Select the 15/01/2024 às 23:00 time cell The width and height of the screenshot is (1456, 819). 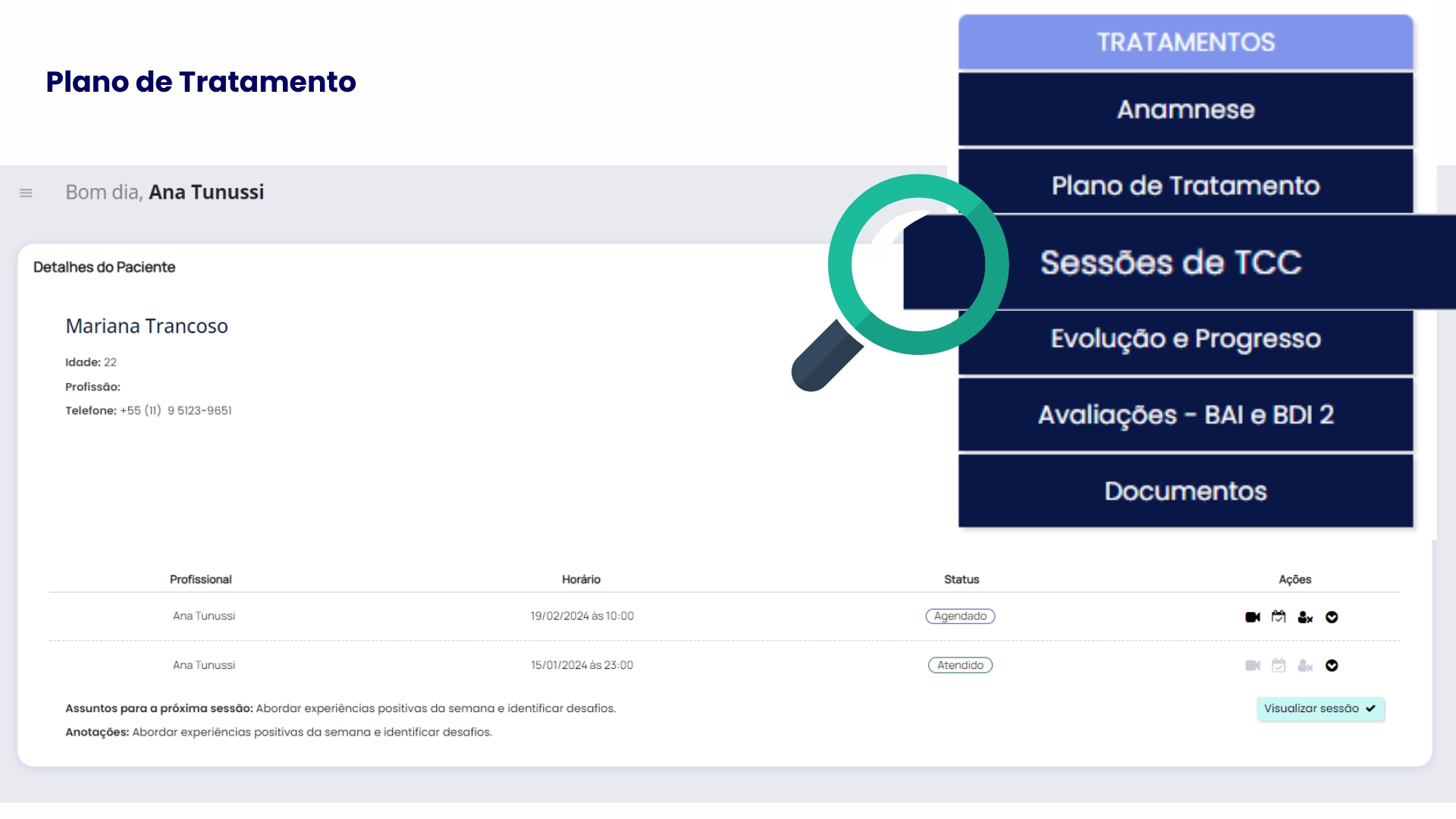pos(582,665)
